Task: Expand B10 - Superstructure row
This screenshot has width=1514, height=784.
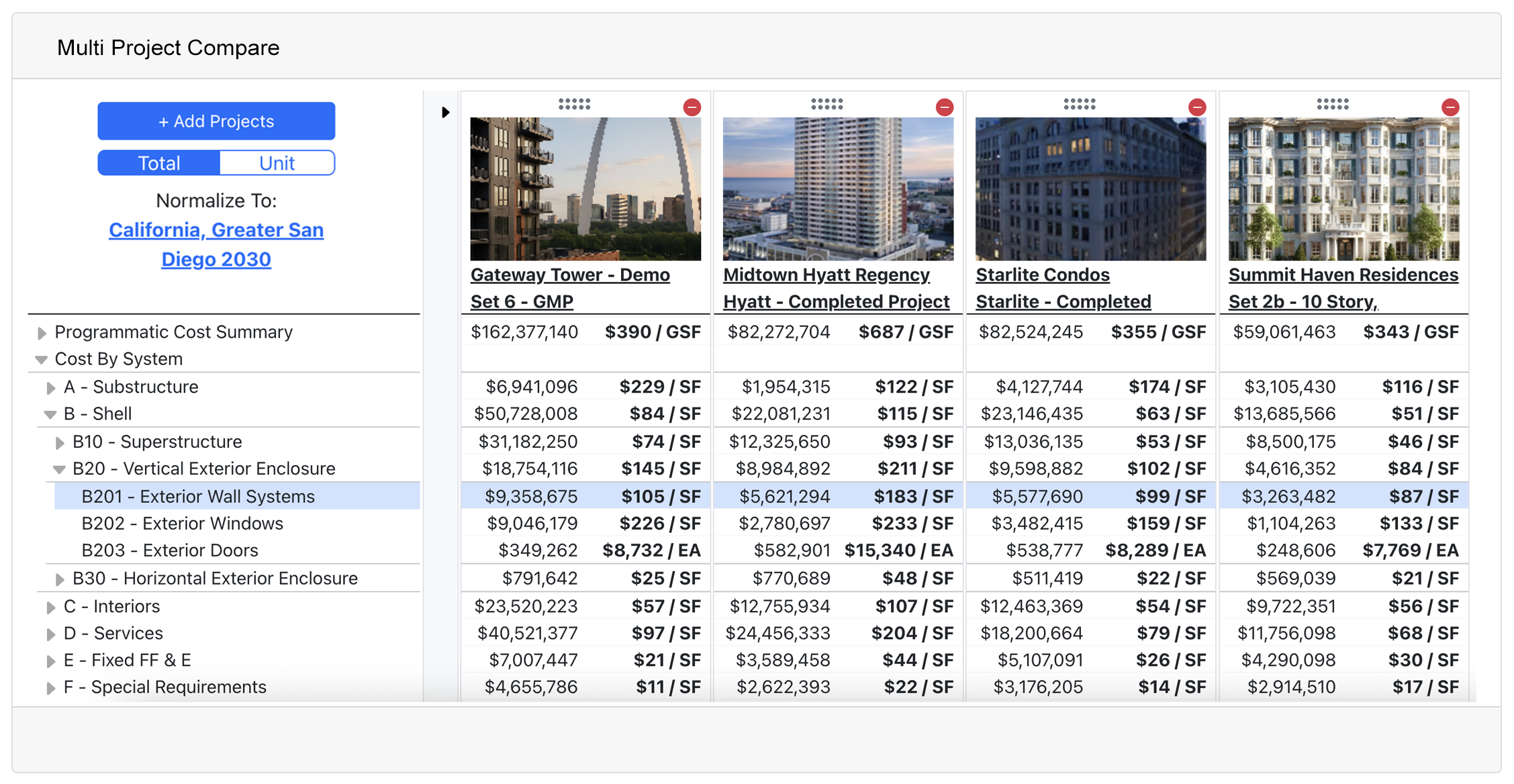Action: pyautogui.click(x=60, y=443)
